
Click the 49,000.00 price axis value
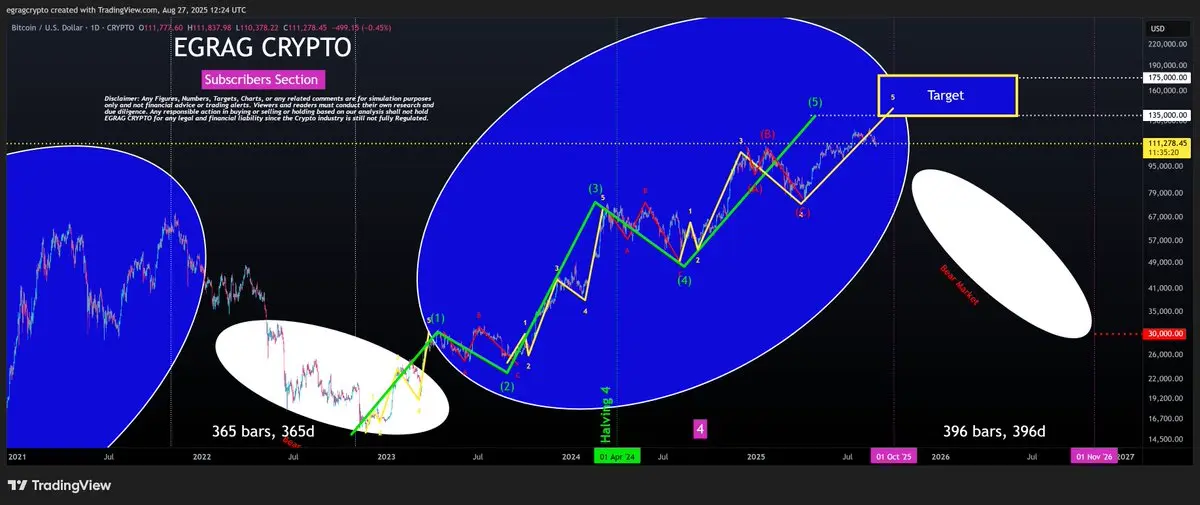coord(1168,263)
